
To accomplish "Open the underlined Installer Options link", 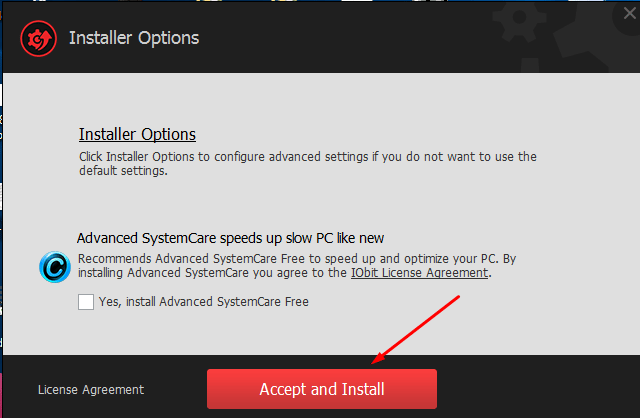I will (137, 134).
